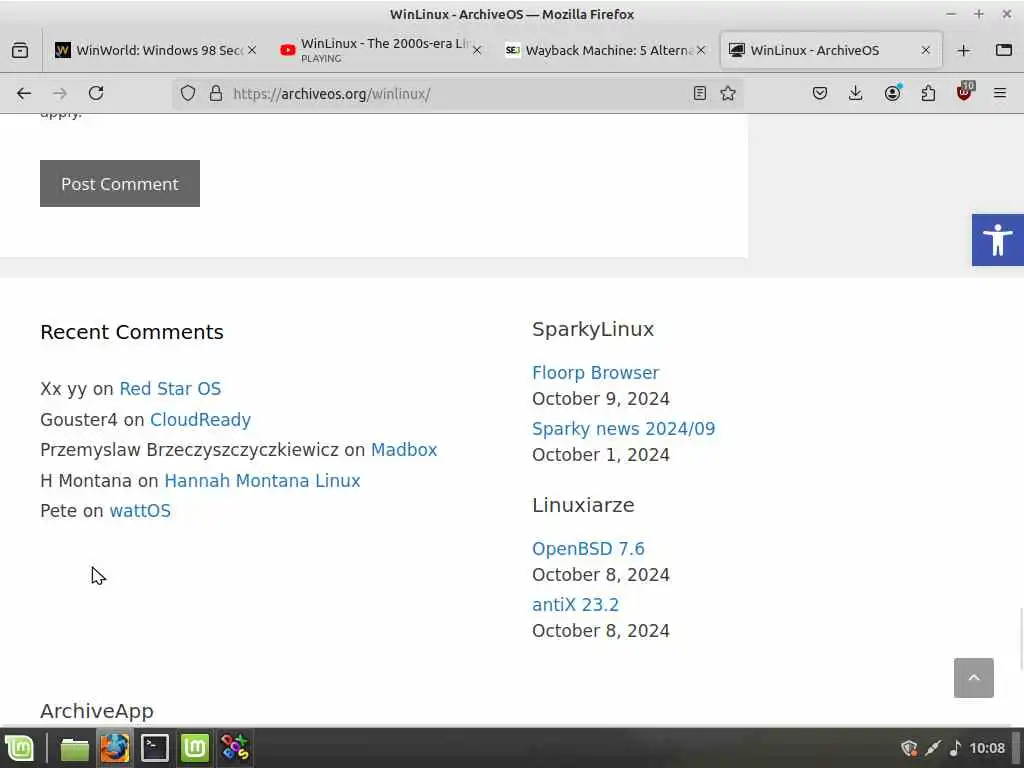Open the Red Star OS comment link
This screenshot has width=1024, height=768.
170,389
